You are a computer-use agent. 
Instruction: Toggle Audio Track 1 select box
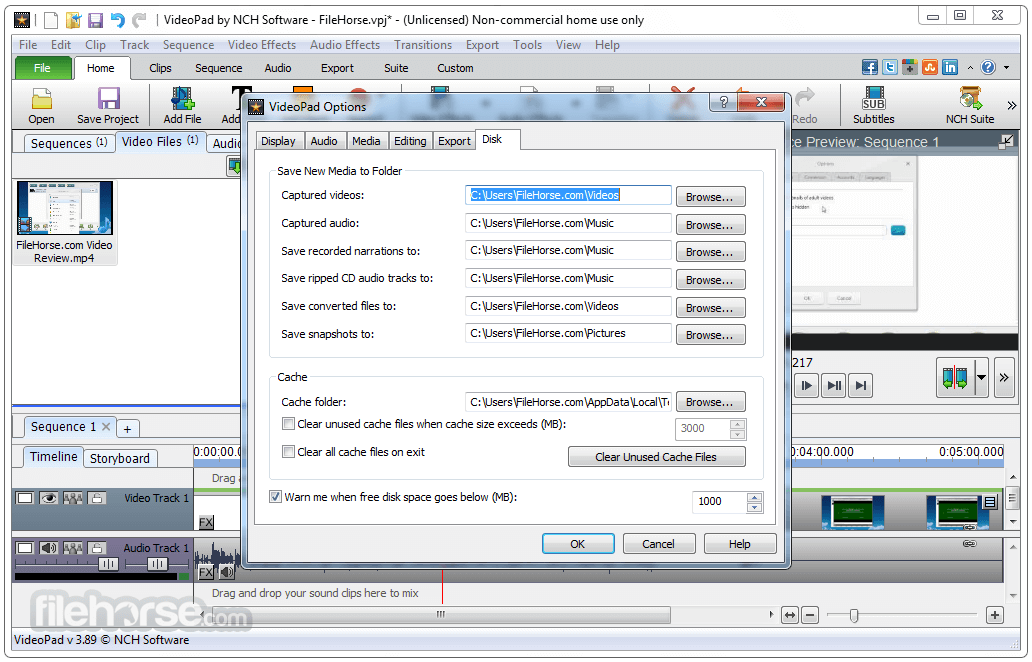25,547
